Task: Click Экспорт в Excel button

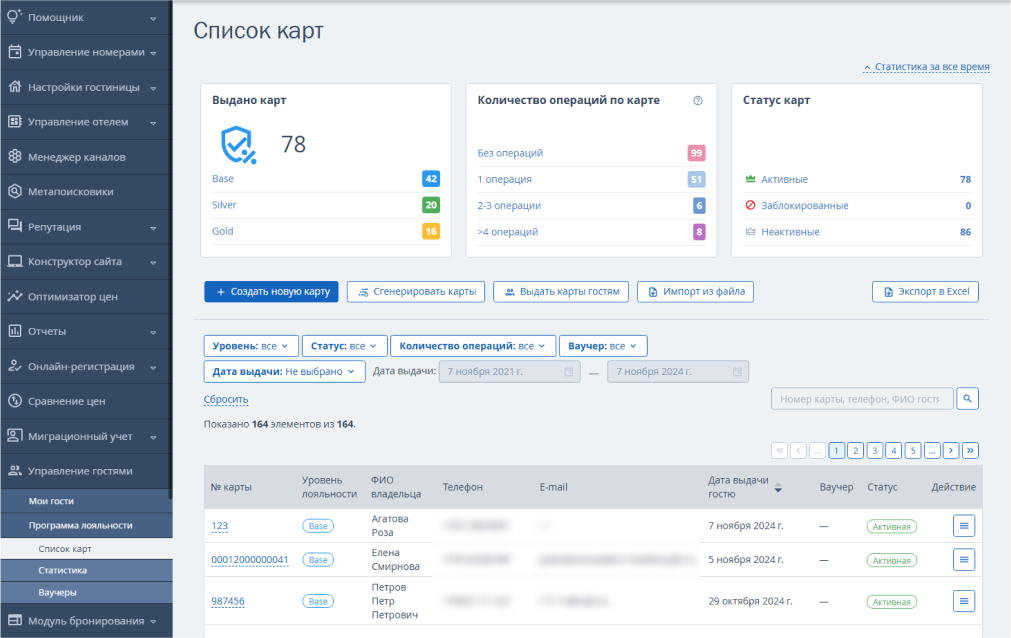Action: click(925, 292)
